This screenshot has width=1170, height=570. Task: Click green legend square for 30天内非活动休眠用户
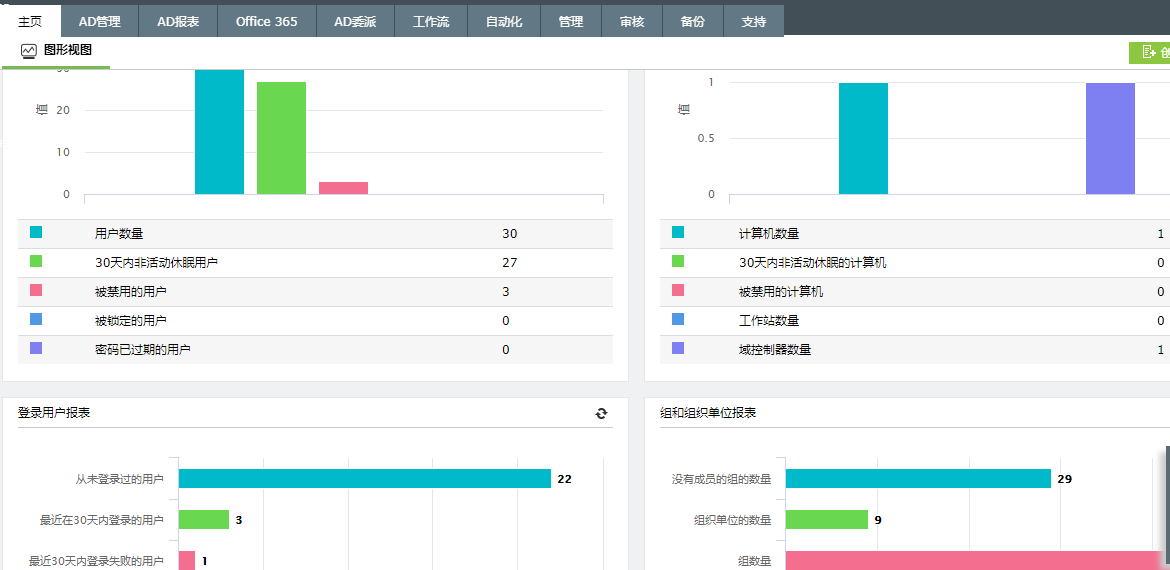(36, 261)
